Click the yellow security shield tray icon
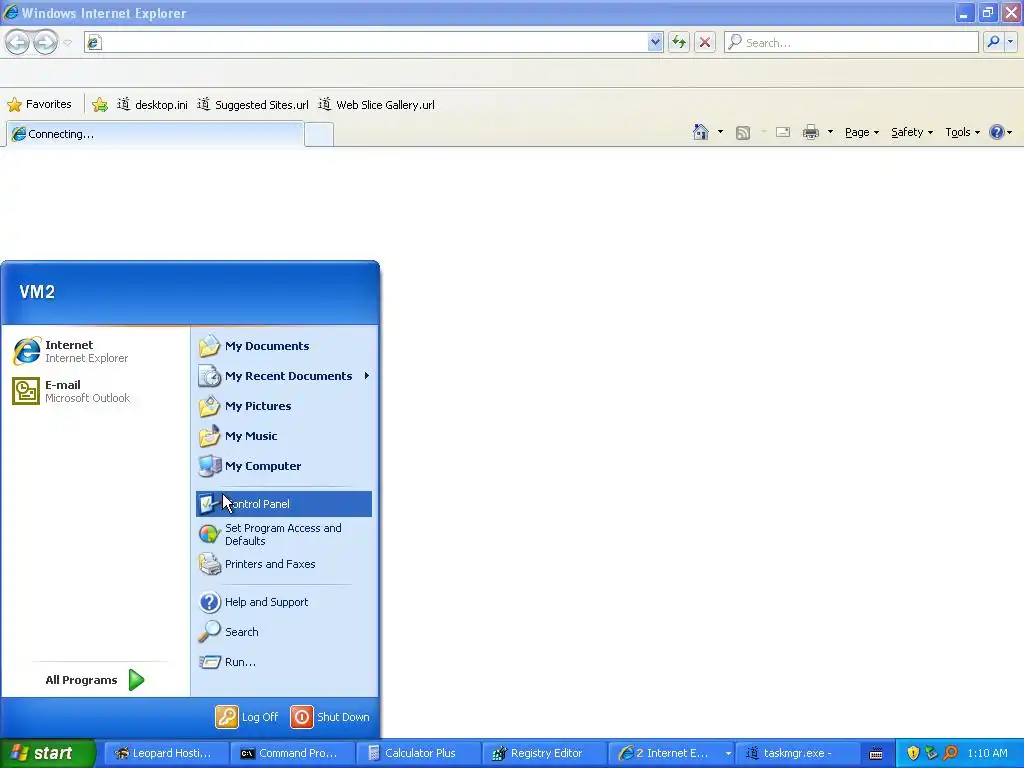The image size is (1024, 768). (913, 754)
